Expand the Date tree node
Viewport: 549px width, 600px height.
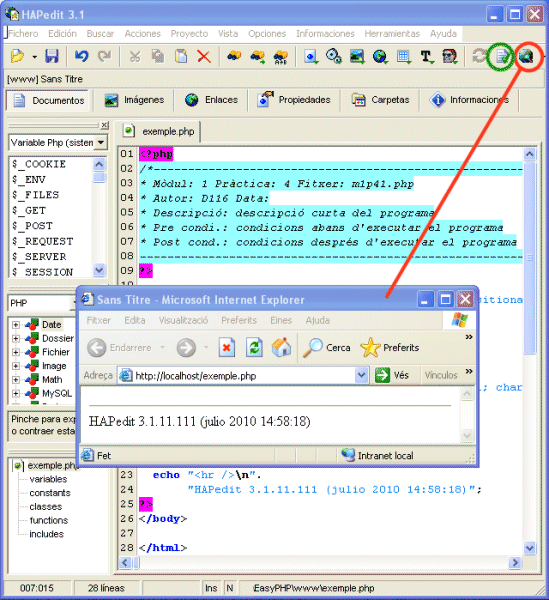tap(16, 325)
